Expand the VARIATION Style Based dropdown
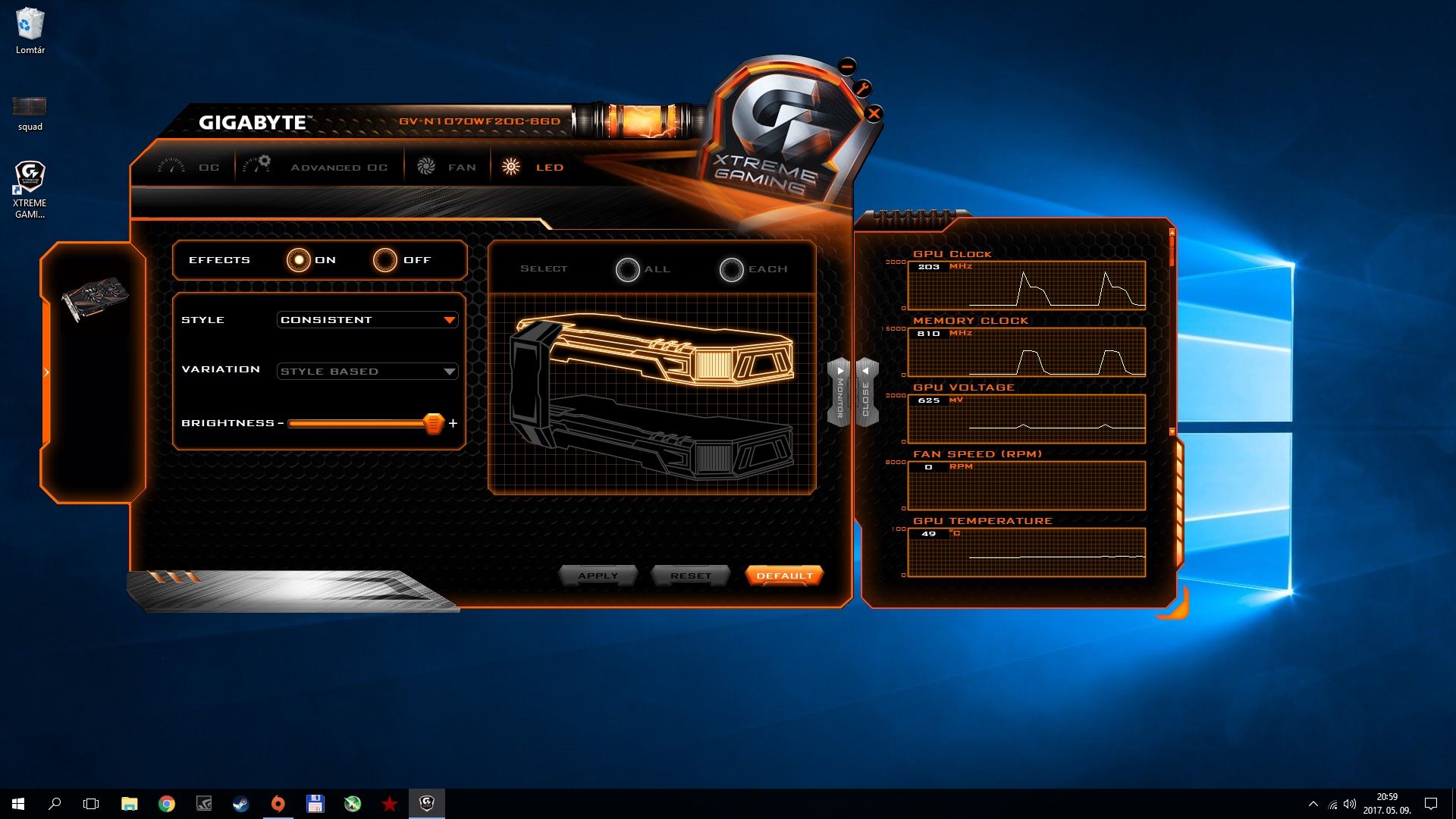Viewport: 1456px width, 819px height. (367, 372)
